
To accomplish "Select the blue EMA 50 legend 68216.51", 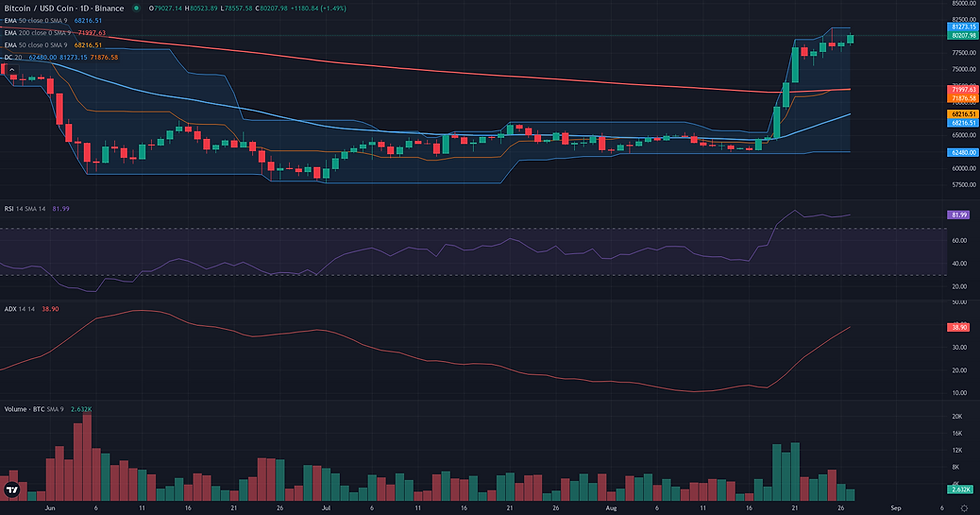I will 53,21.
